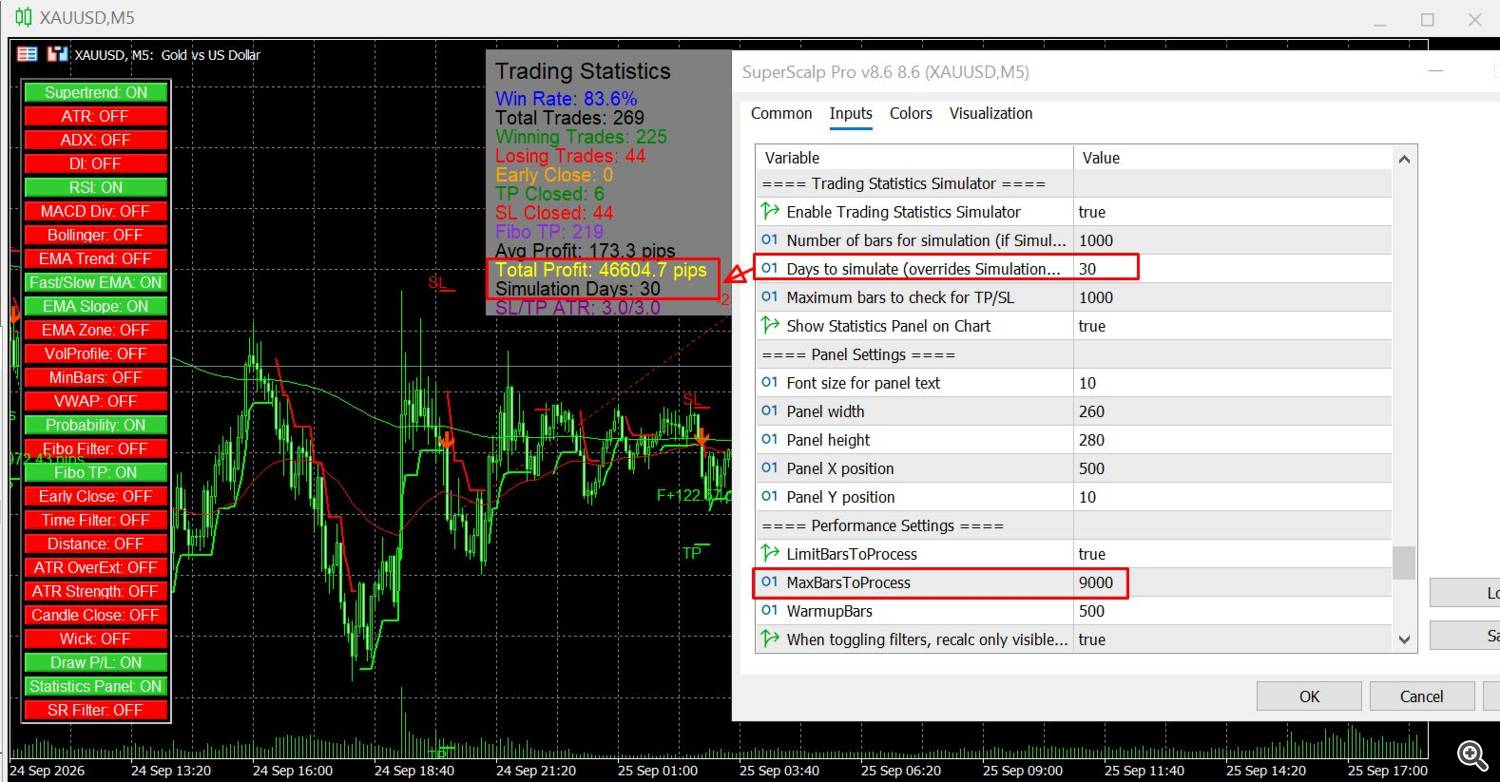This screenshot has height=782, width=1500.
Task: Click the MinBars: OFF button
Action: point(96,377)
